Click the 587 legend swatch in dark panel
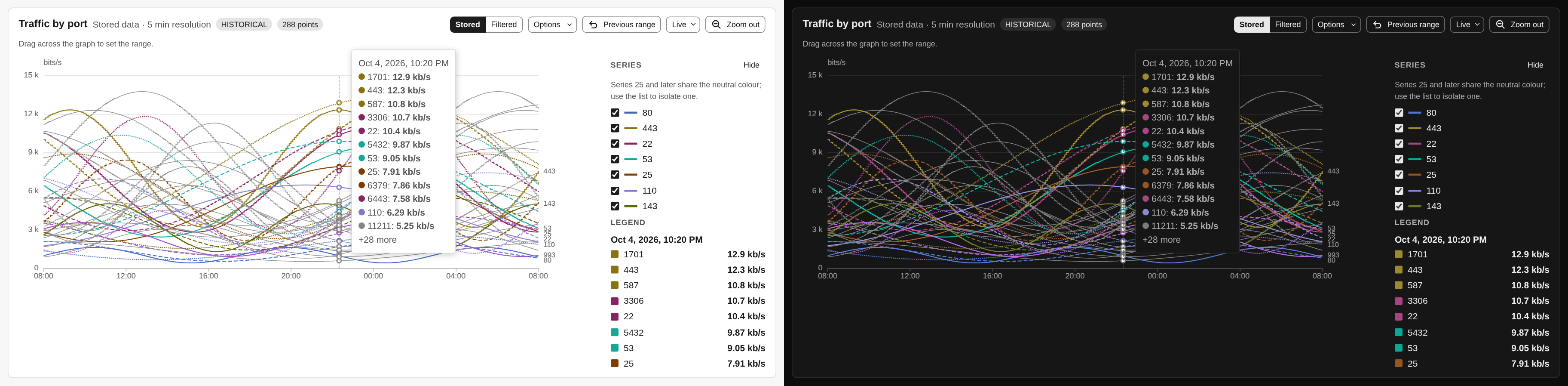This screenshot has height=386, width=1568. (x=1399, y=285)
